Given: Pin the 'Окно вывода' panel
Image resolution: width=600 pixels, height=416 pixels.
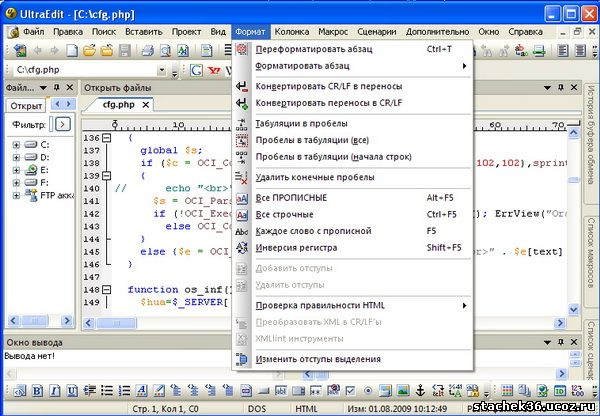Looking at the screenshot, I should click(x=561, y=342).
